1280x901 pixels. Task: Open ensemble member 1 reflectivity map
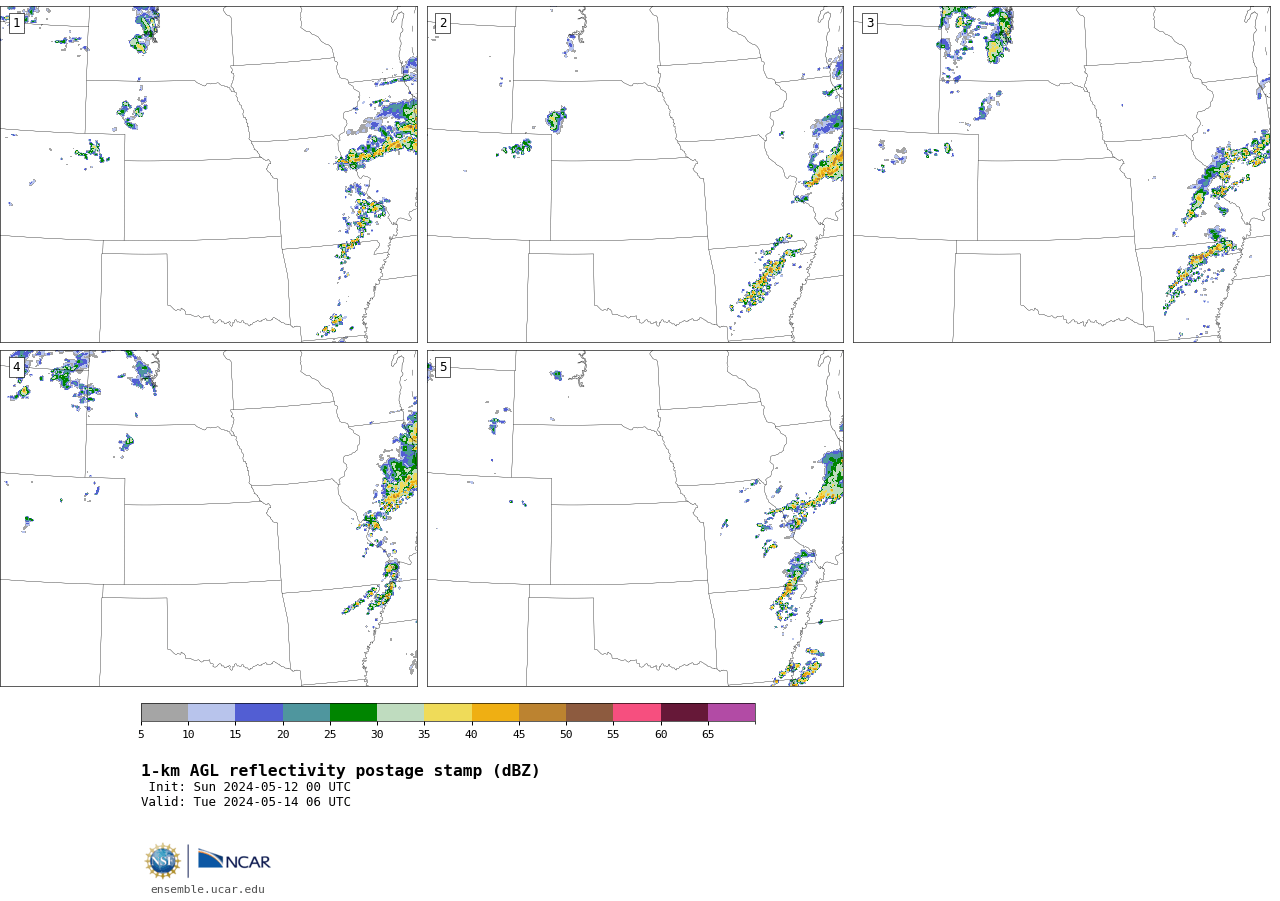click(208, 174)
